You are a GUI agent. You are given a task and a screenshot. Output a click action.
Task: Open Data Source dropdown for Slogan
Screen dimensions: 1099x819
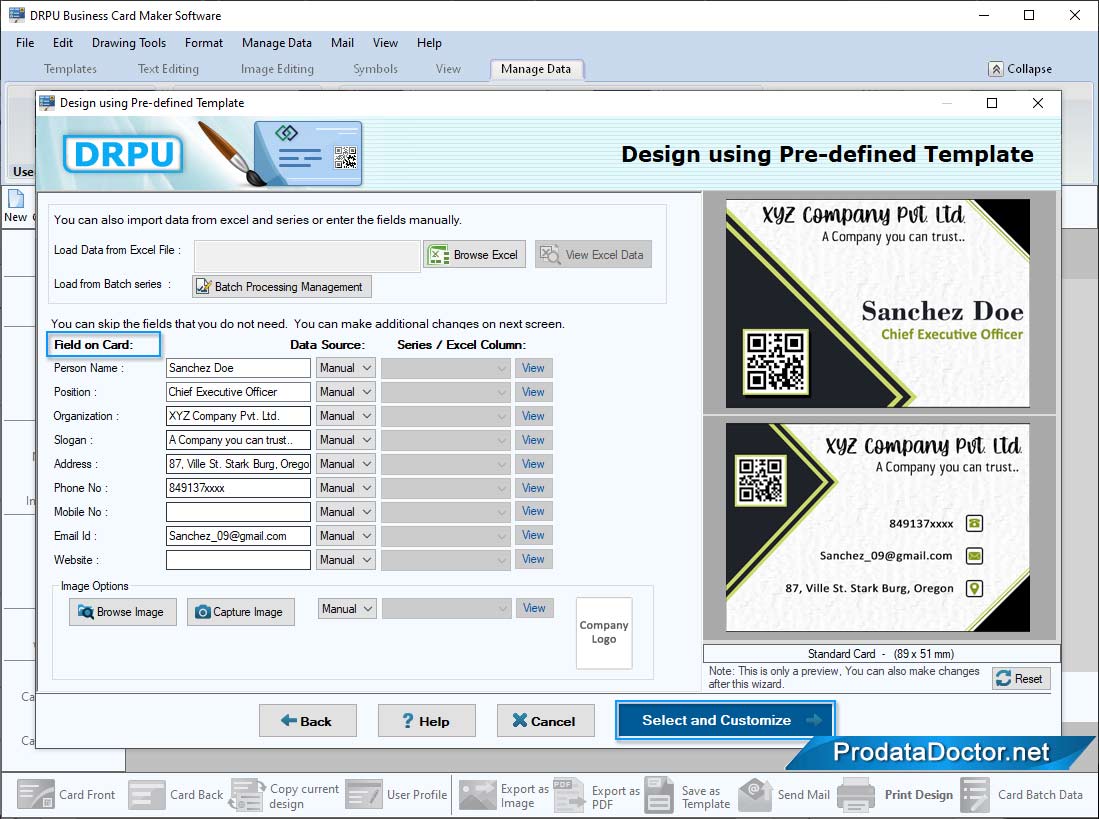click(x=346, y=440)
